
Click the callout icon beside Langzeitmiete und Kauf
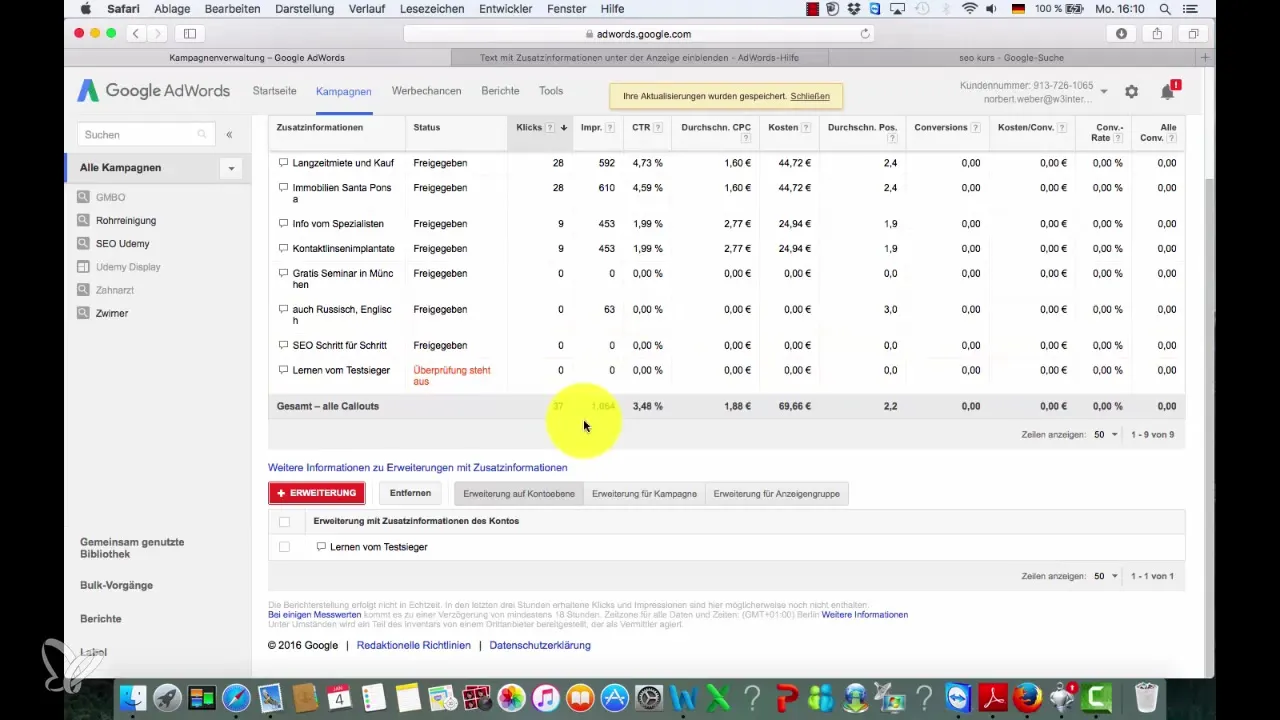[284, 163]
